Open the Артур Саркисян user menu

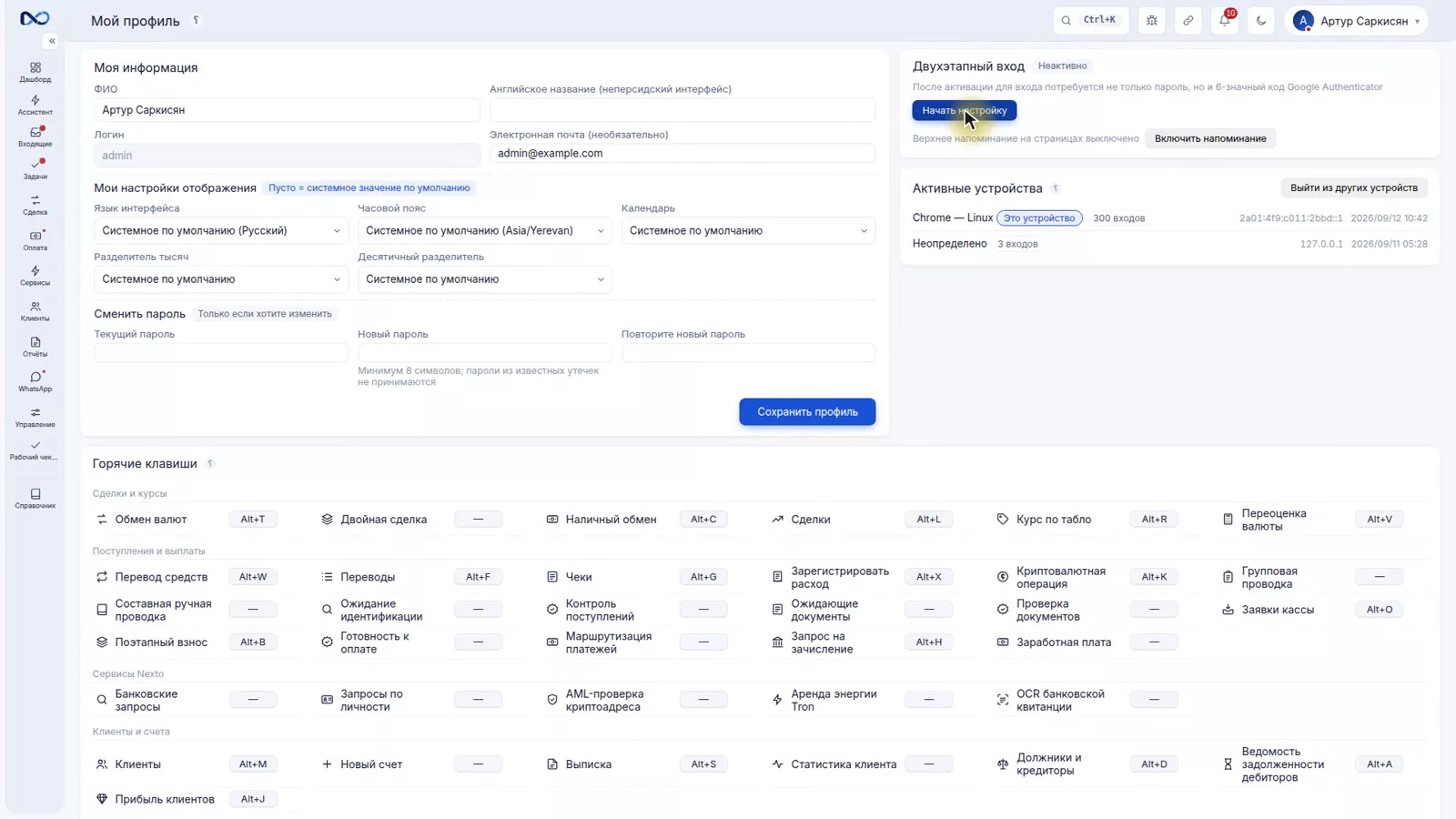[x=1356, y=20]
